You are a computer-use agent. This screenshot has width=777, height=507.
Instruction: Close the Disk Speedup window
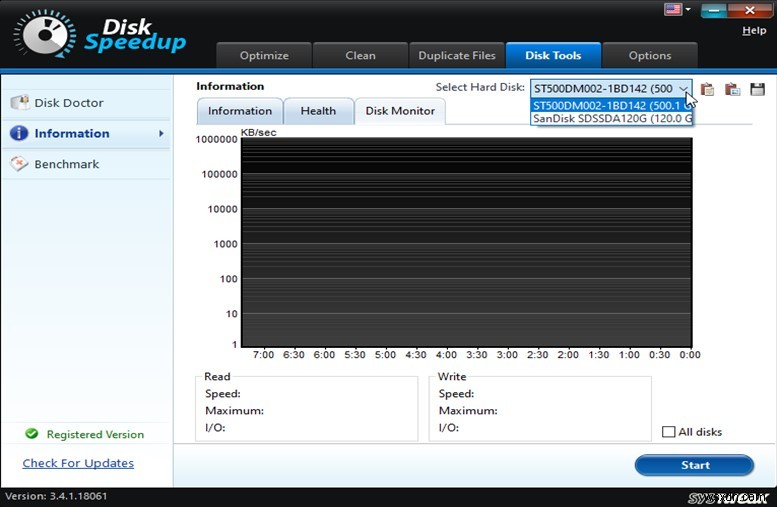750,10
